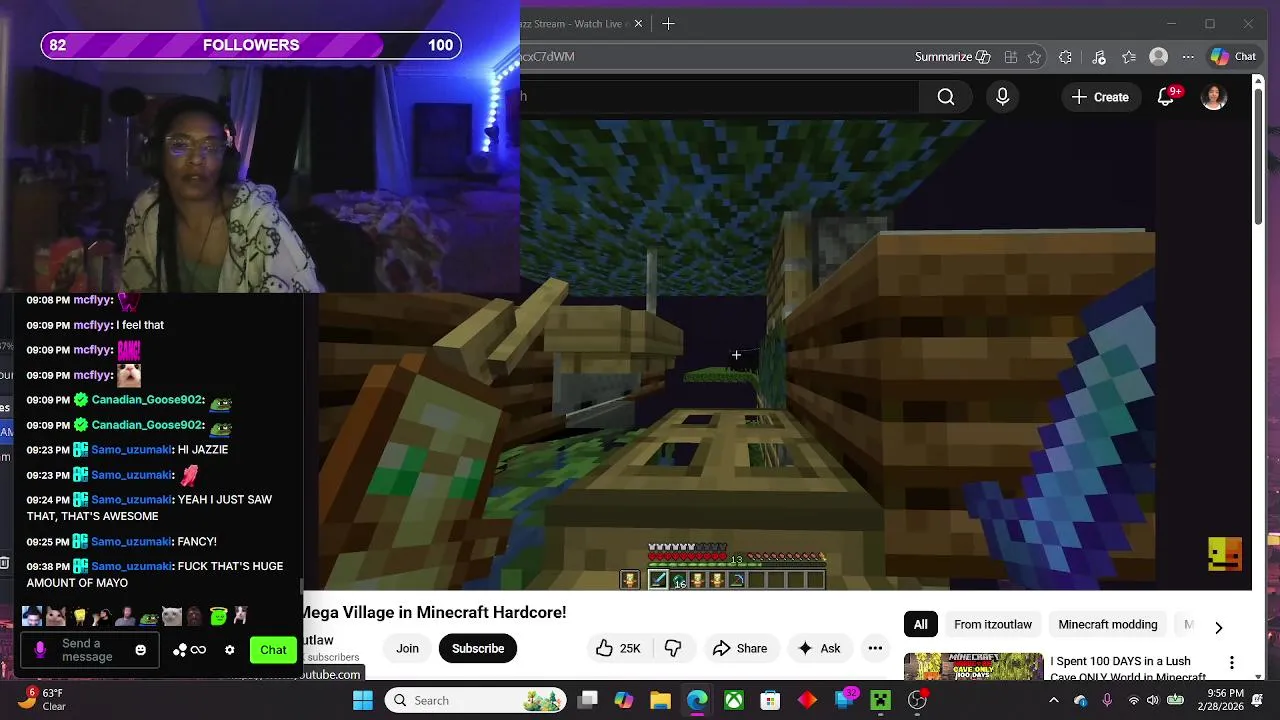Open the favorites list icon in the browser toolbar

(x=1129, y=57)
